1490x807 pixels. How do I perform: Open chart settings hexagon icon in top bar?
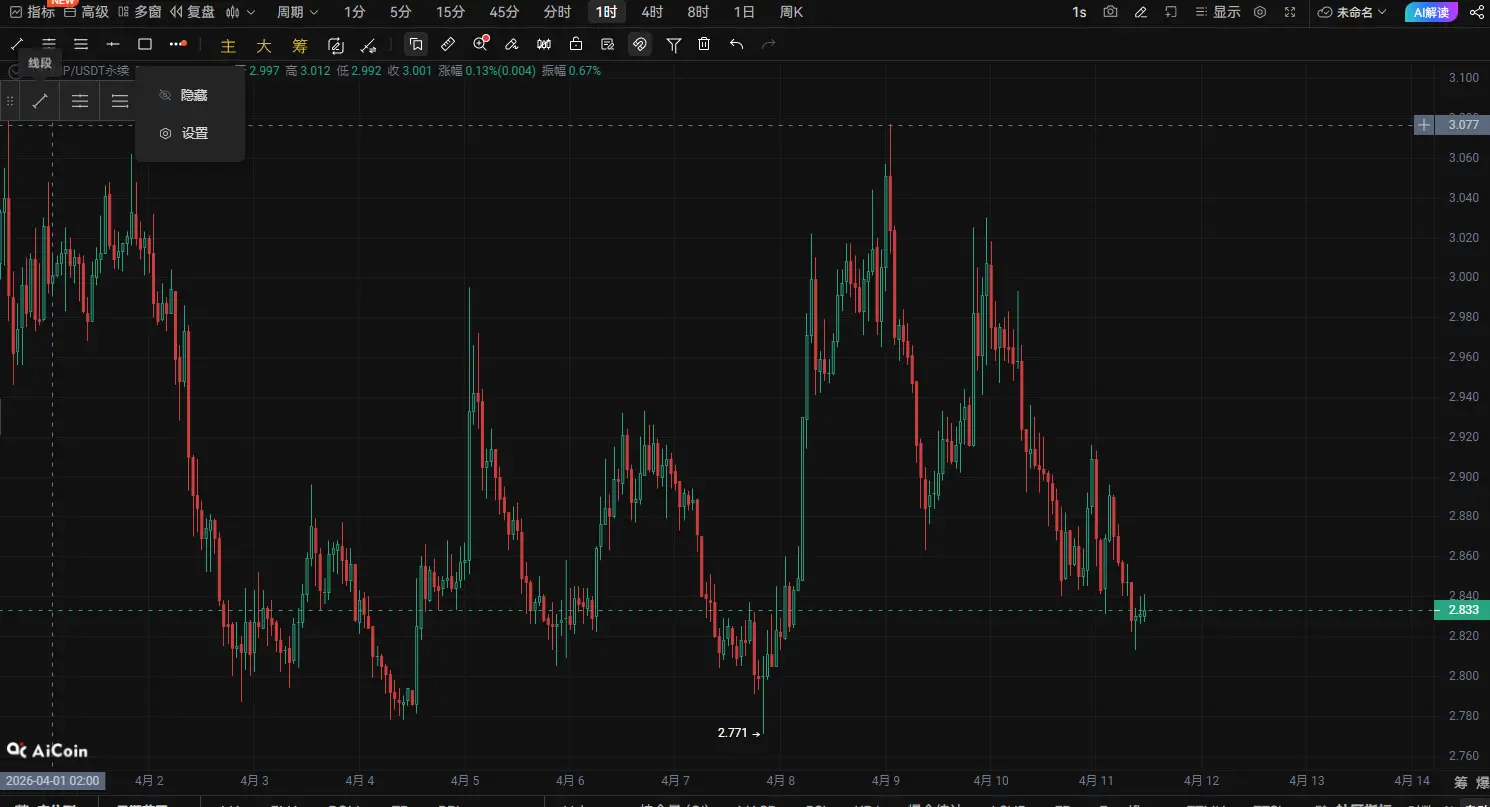pyautogui.click(x=1260, y=12)
